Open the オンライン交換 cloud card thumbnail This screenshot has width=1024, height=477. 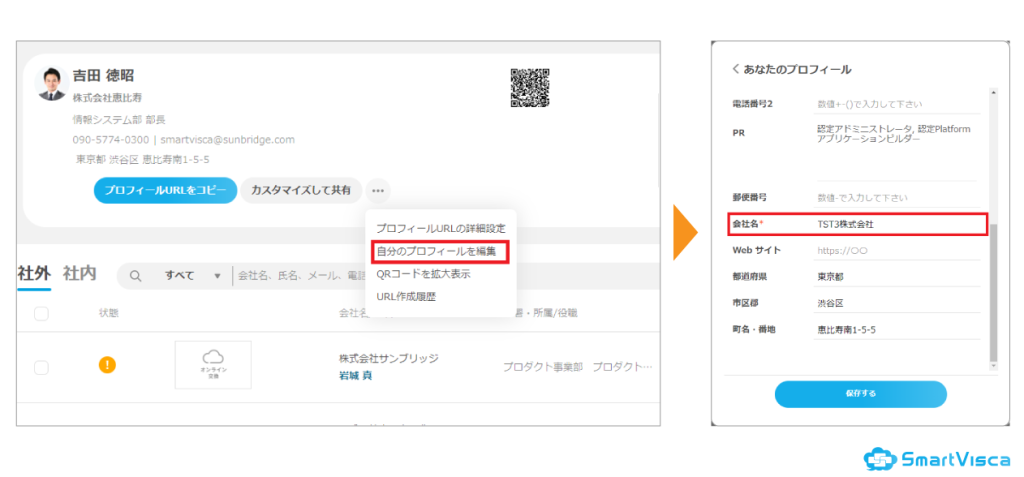click(213, 365)
